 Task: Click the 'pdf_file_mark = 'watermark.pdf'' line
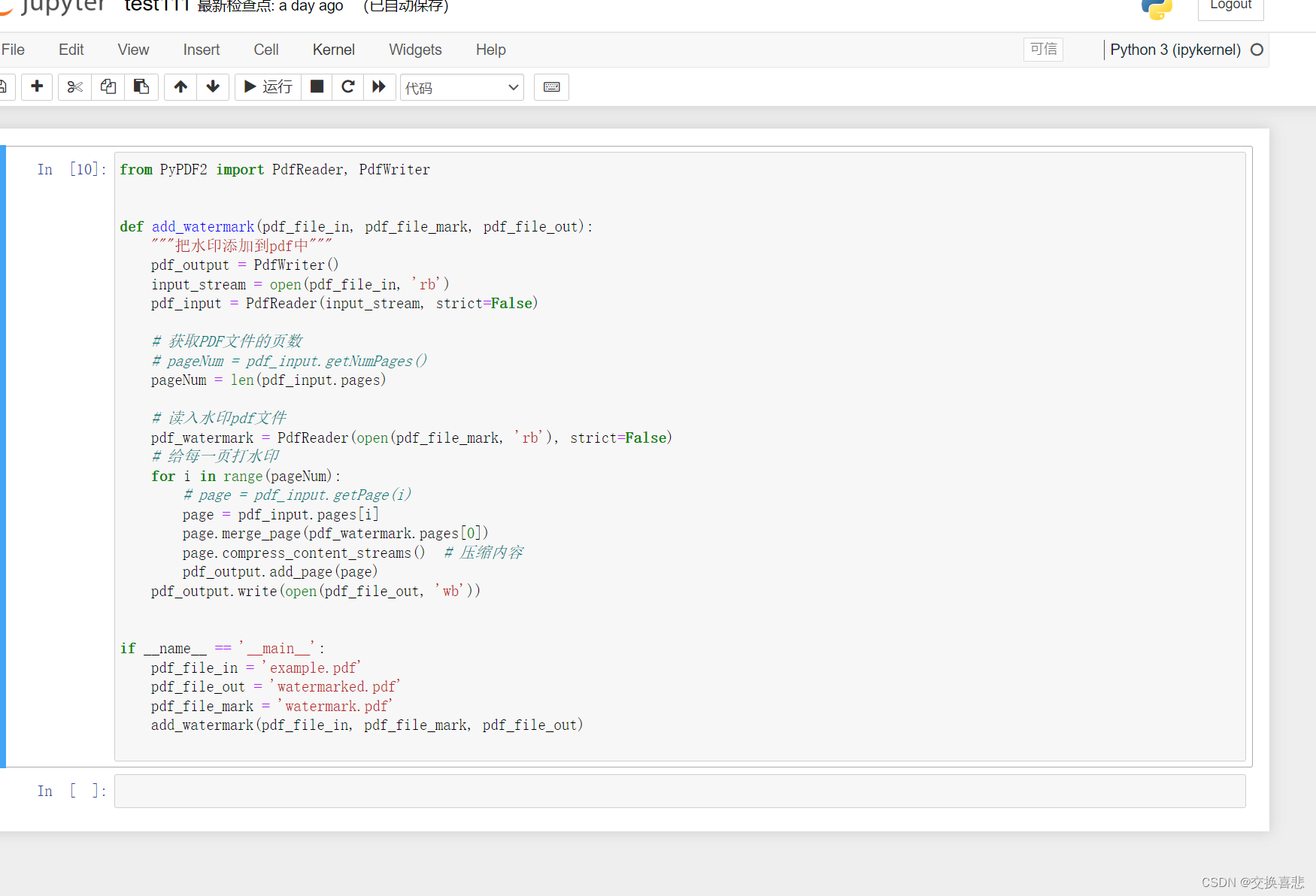point(271,707)
